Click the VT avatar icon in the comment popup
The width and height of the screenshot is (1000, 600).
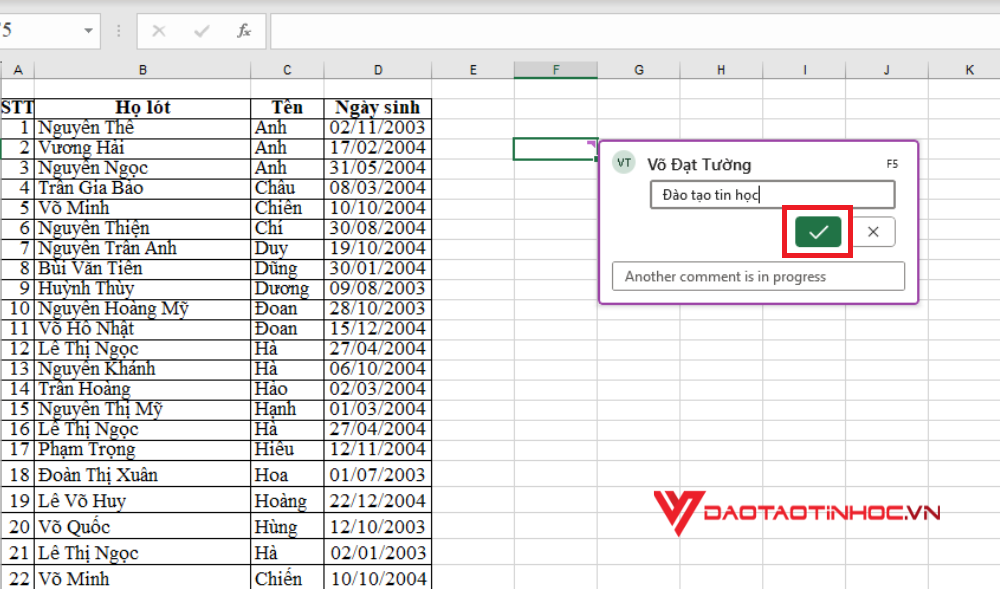[623, 162]
